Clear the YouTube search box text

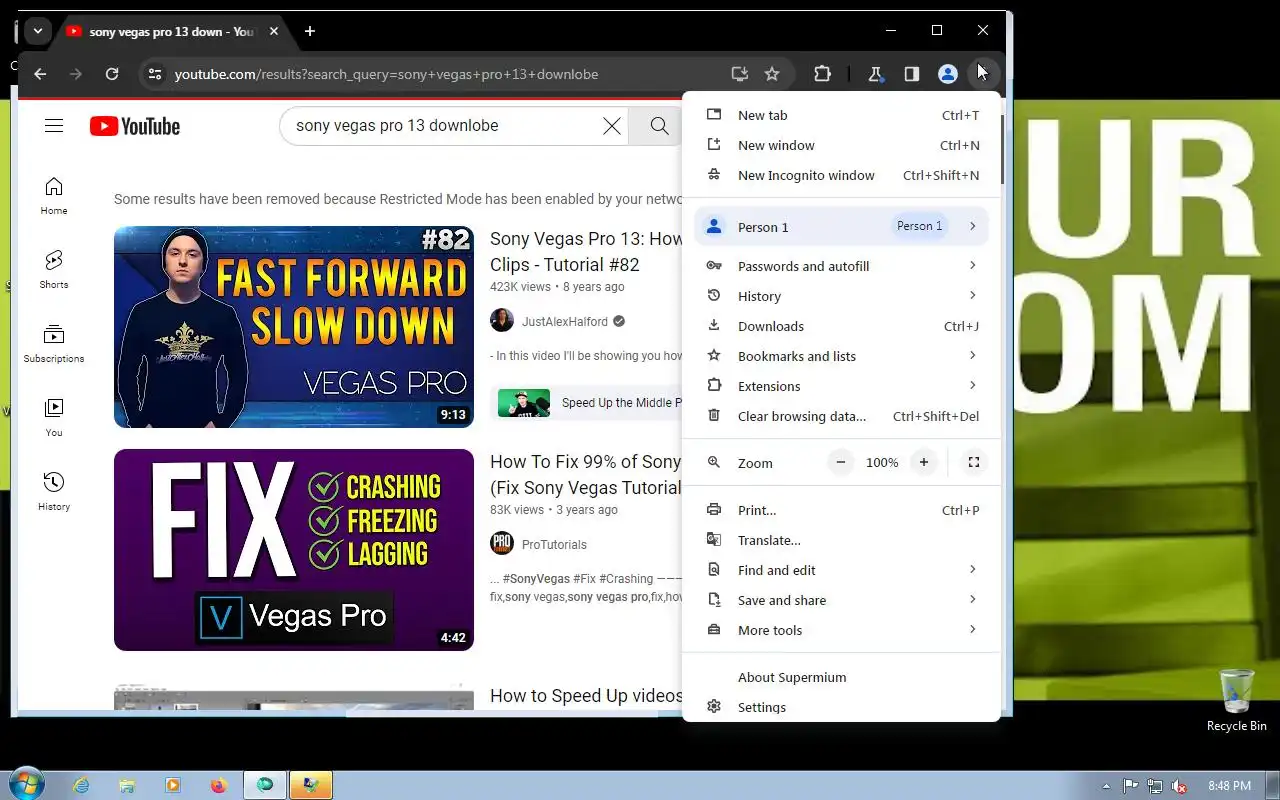(x=611, y=126)
